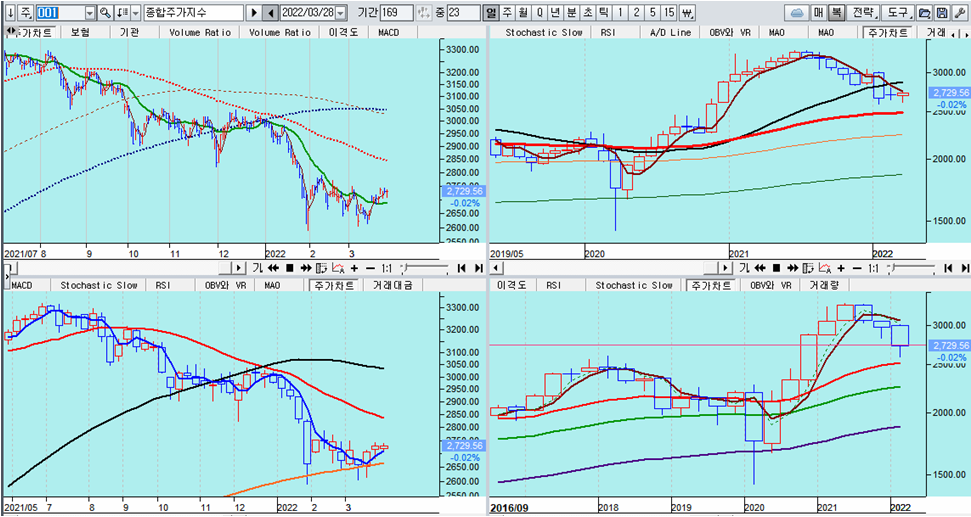This screenshot has height=517, width=971.
Task: Click the 15 minute interval button
Action: pyautogui.click(x=669, y=13)
